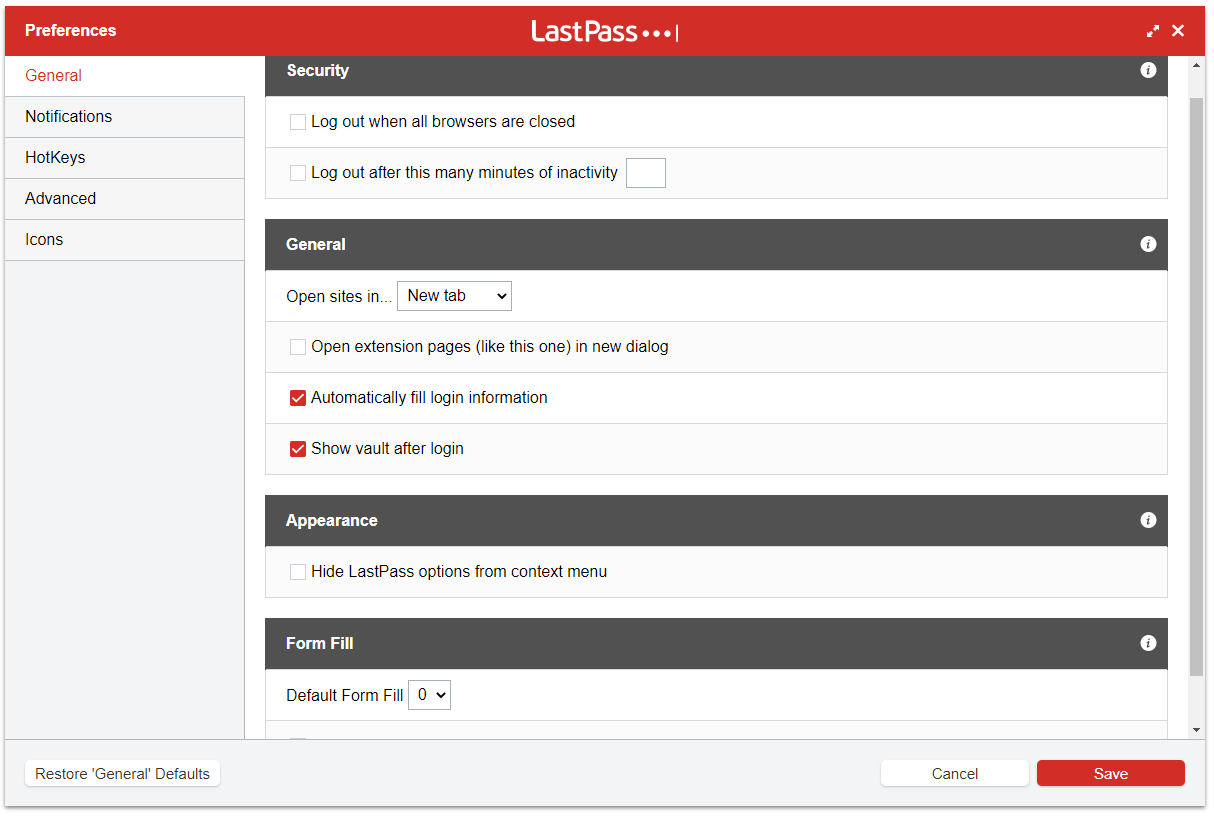Save the preference changes

(1110, 773)
